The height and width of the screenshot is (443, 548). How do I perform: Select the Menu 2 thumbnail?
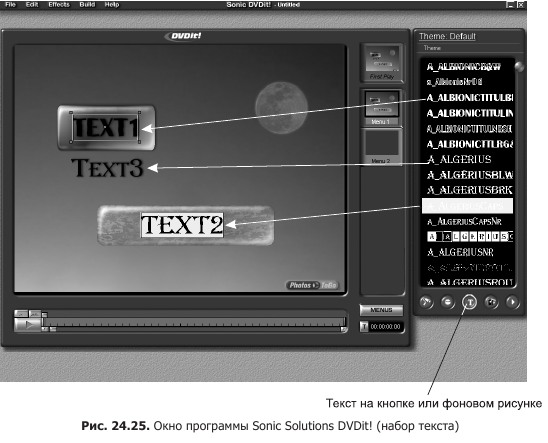[x=381, y=147]
